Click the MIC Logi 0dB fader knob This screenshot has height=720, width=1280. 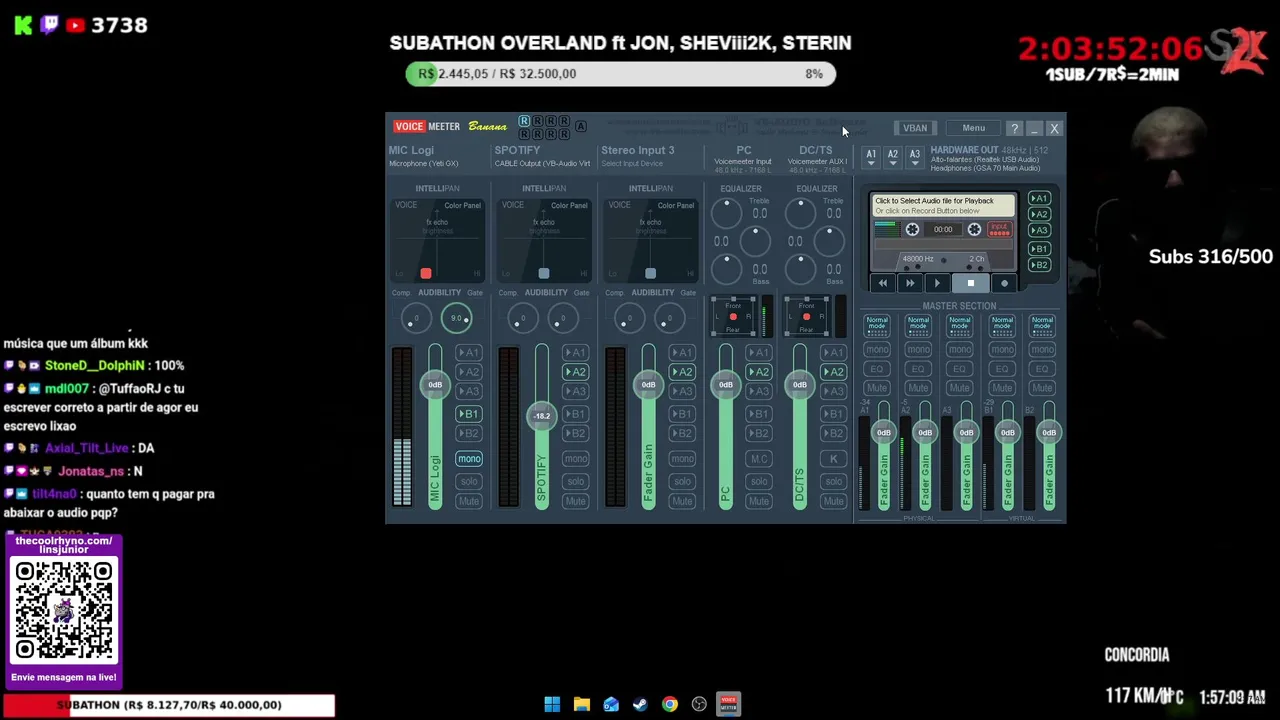tap(435, 385)
